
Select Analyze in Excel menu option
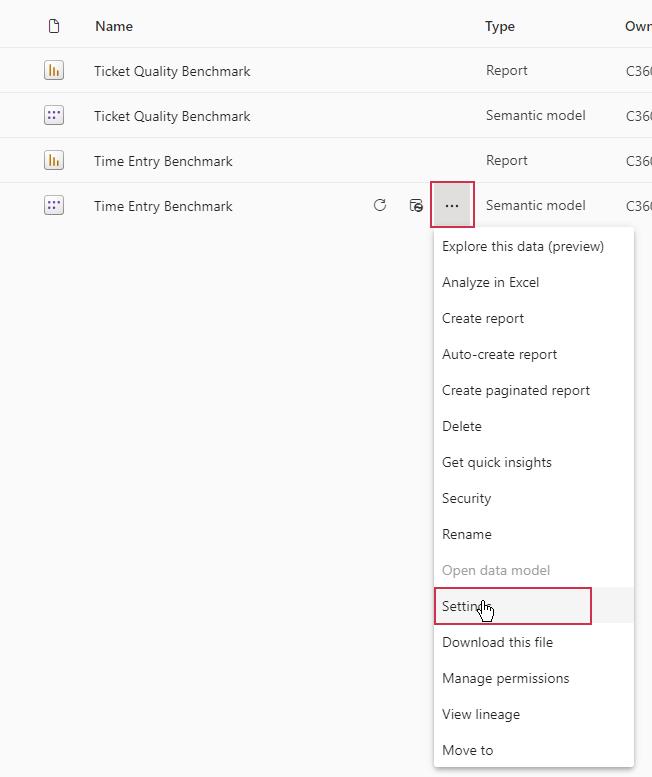pyautogui.click(x=490, y=283)
